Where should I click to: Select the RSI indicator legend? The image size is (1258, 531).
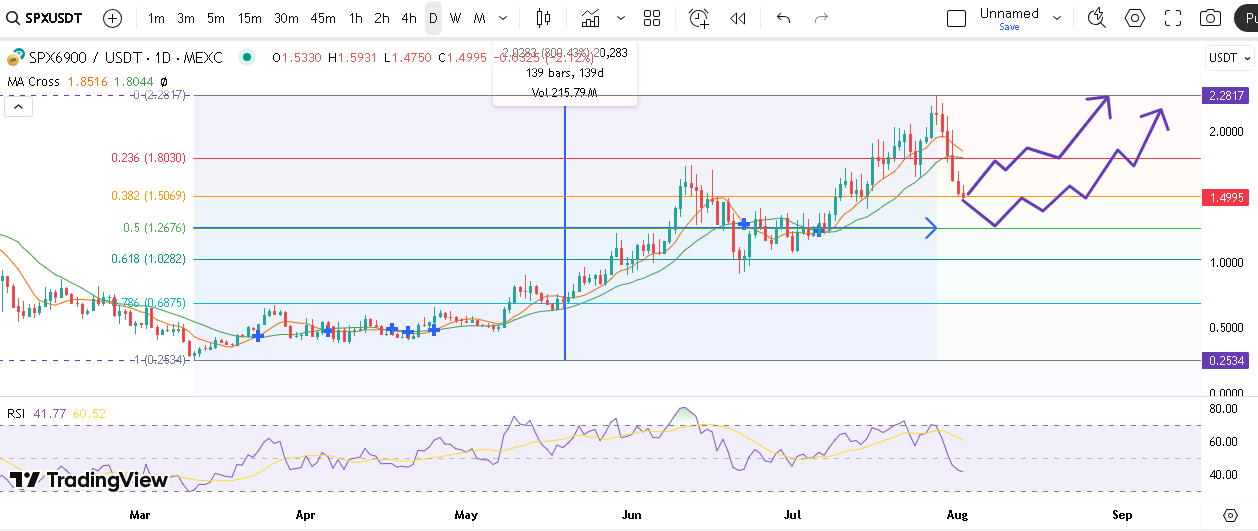(16, 413)
